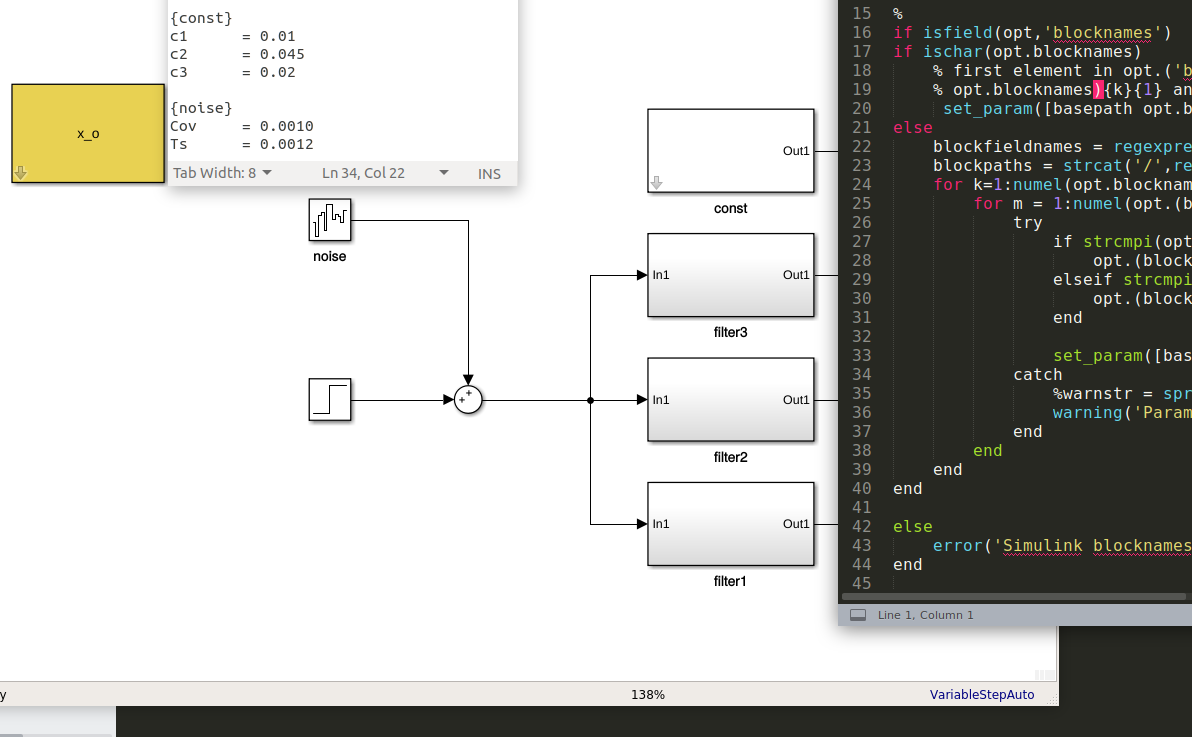1192x737 pixels.
Task: Click the horizontal scrollbar of code editor
Action: (x=1013, y=596)
